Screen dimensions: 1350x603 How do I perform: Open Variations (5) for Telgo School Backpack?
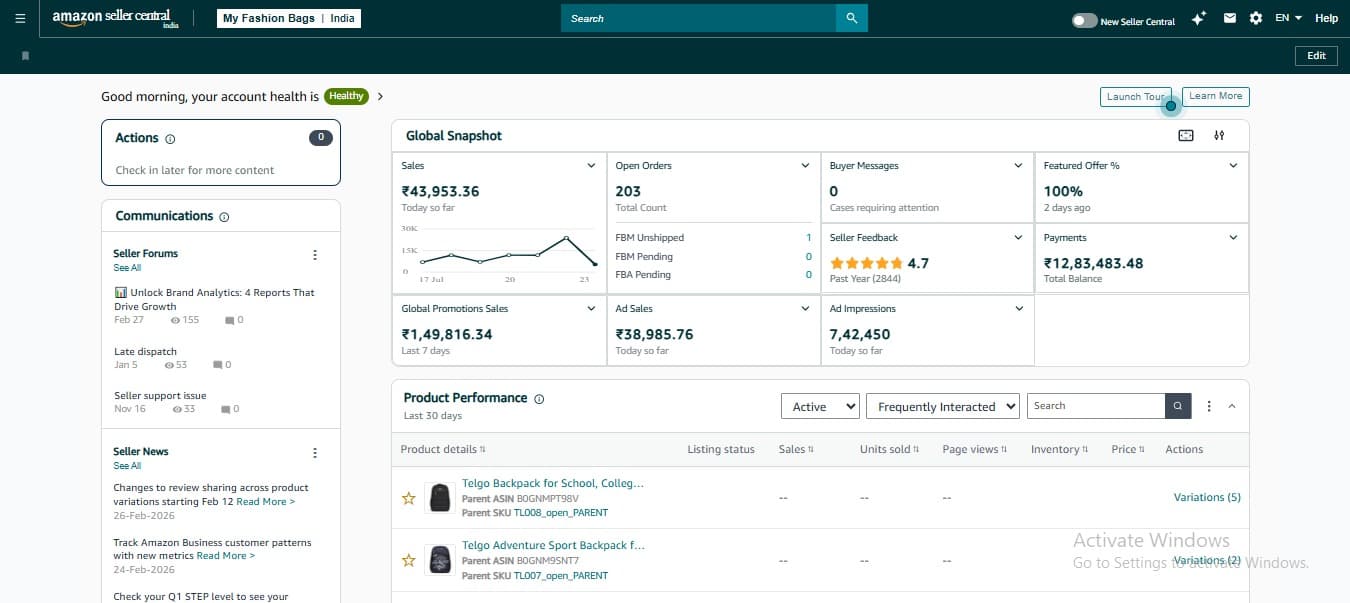[x=1207, y=498]
